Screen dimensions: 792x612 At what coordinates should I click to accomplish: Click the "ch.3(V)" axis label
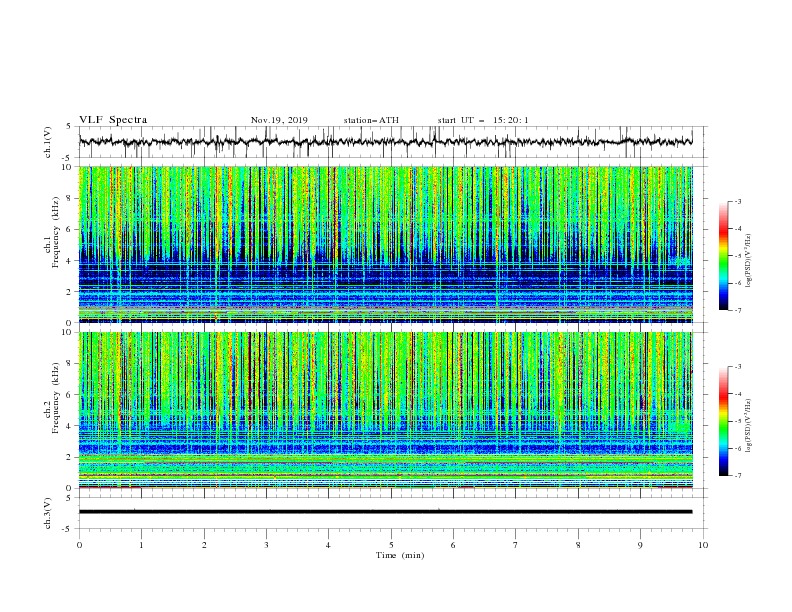point(48,513)
